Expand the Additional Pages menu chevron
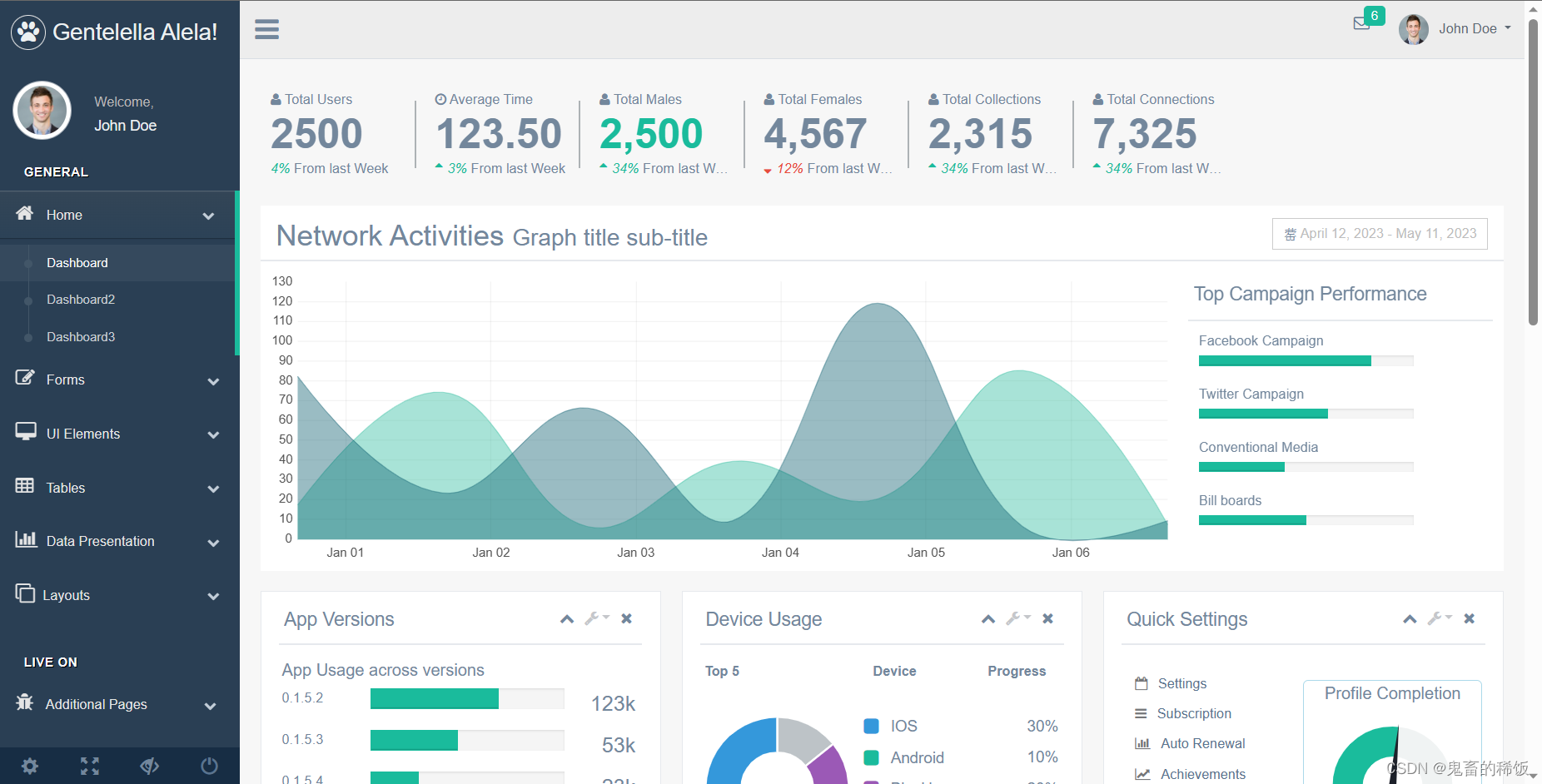The height and width of the screenshot is (784, 1542). (210, 706)
